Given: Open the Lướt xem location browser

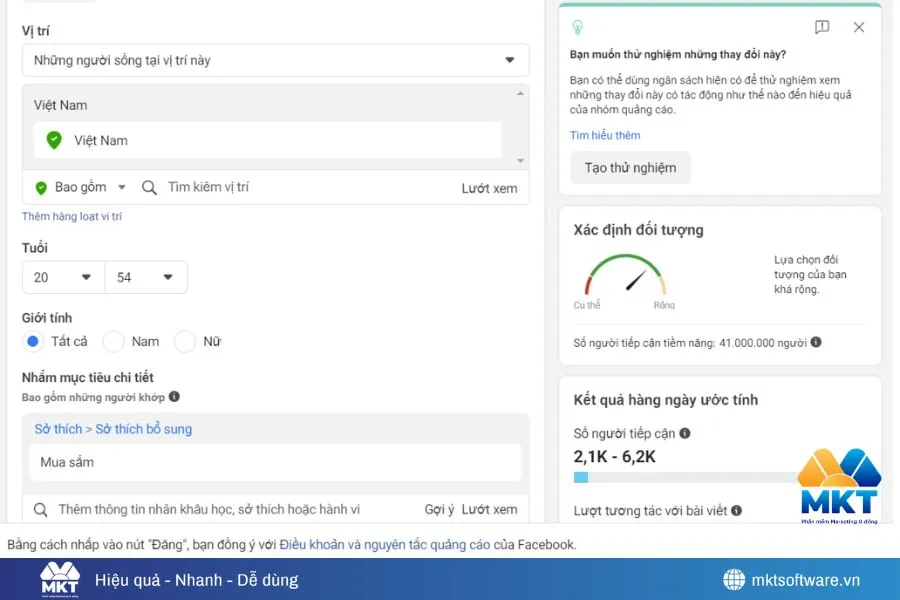Looking at the screenshot, I should pos(489,187).
